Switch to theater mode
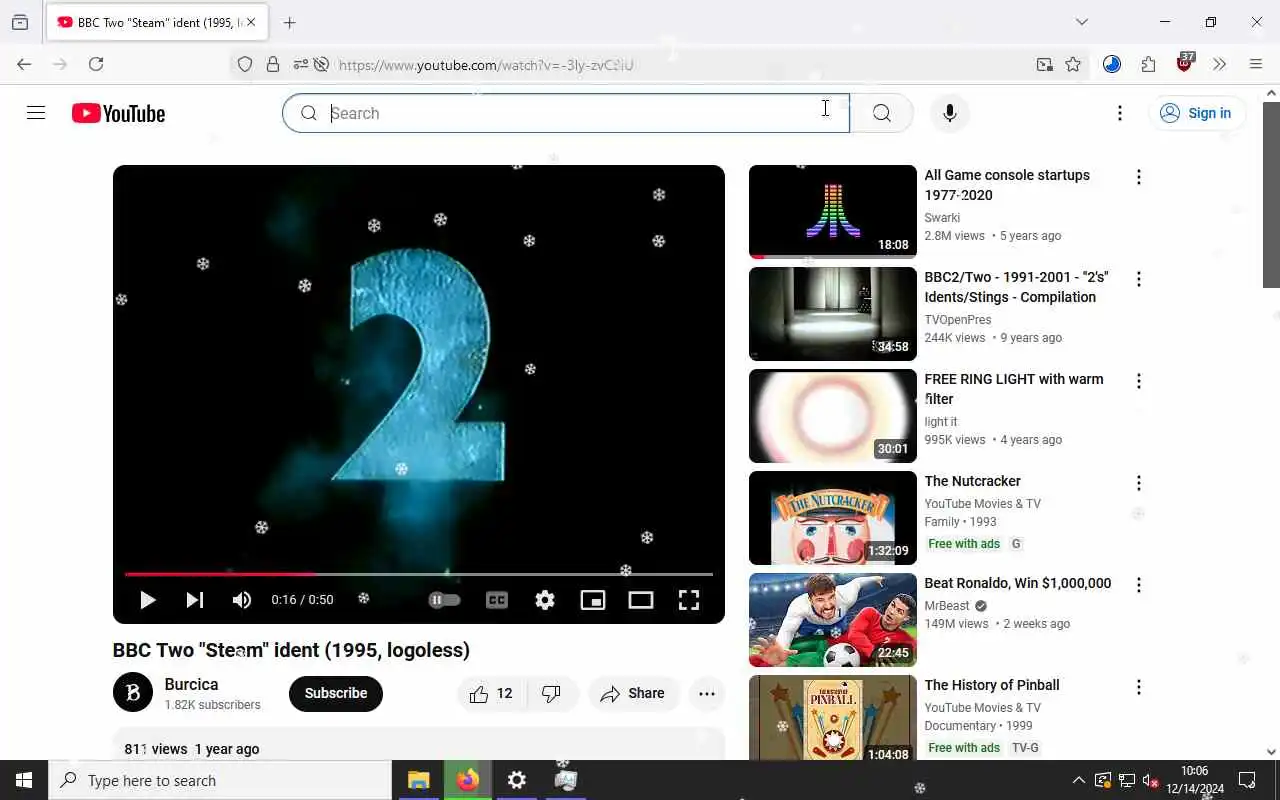The image size is (1280, 800). coord(641,600)
